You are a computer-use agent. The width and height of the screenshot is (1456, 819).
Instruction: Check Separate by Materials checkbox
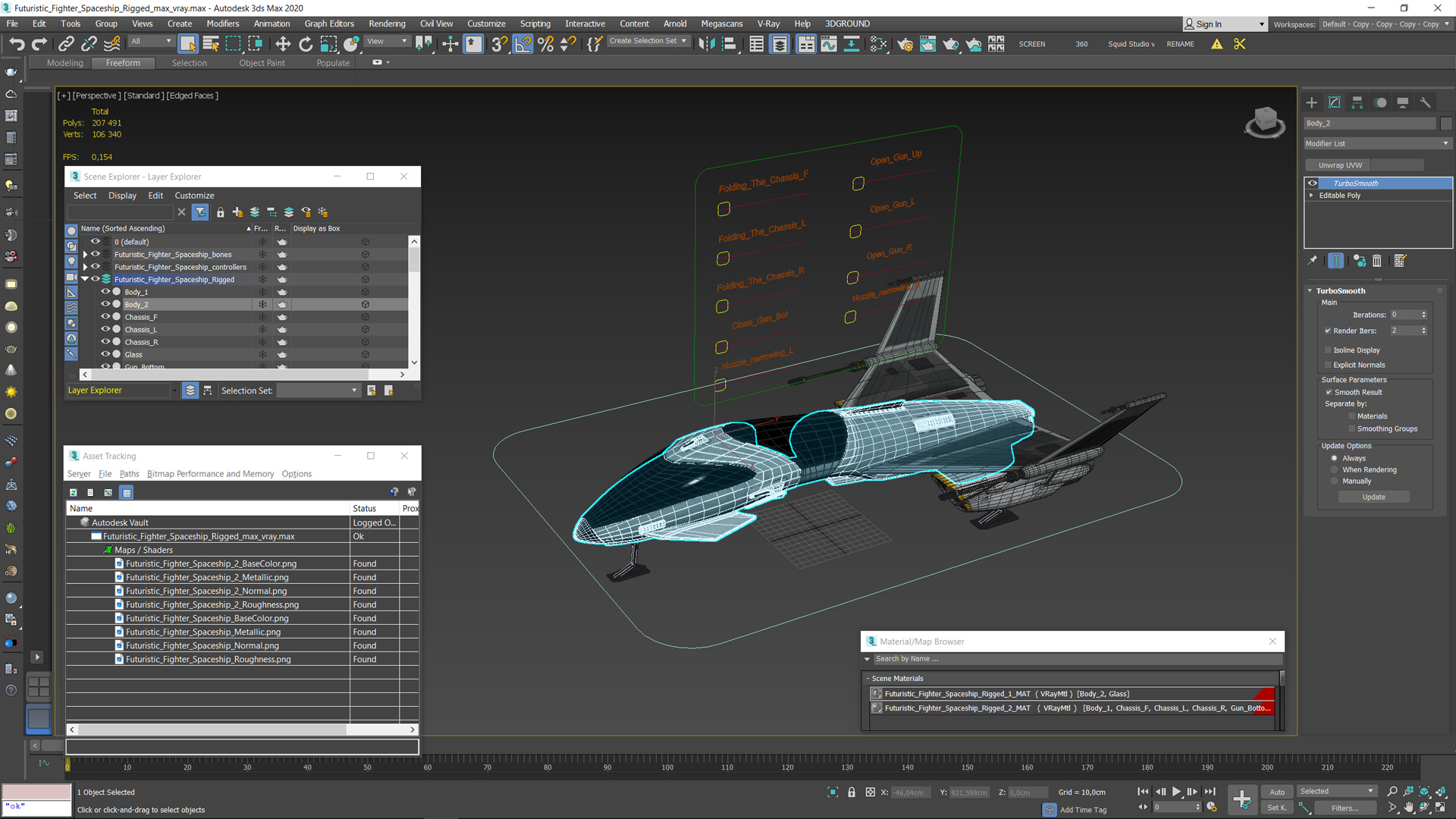1351,416
